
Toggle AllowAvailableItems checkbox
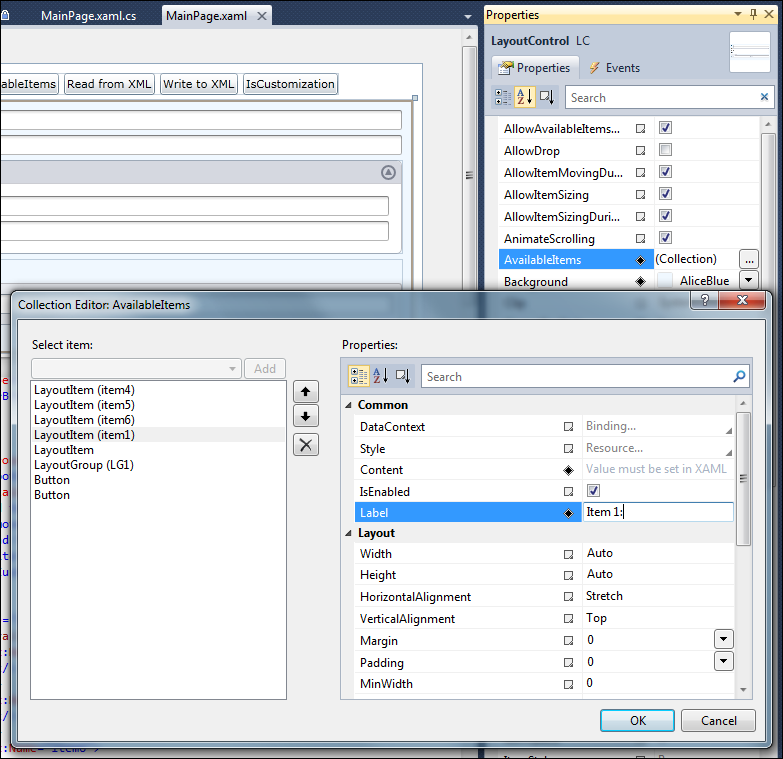point(665,128)
